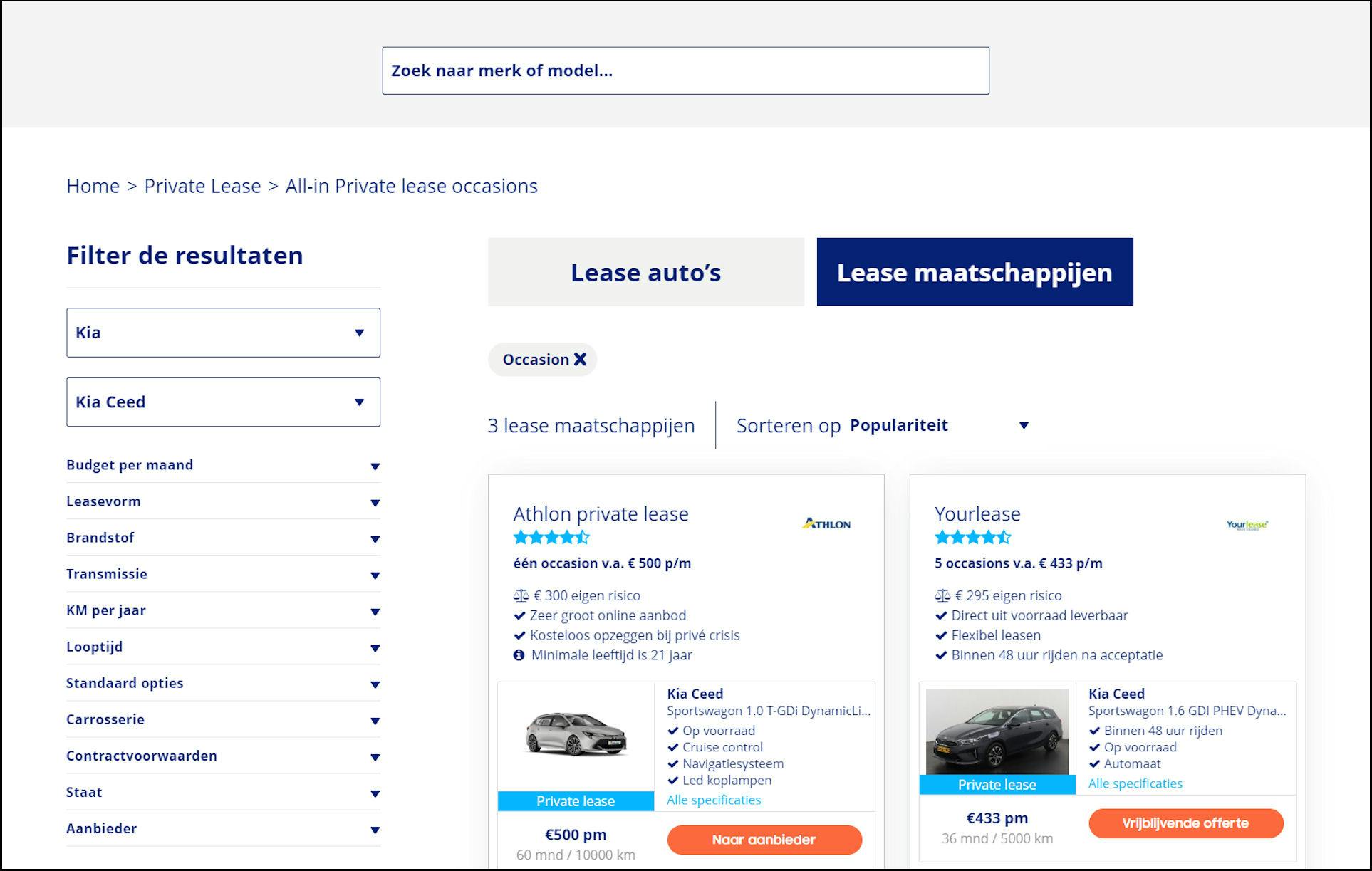The image size is (1372, 871).
Task: Open Private Lease breadcrumb link
Action: pyautogui.click(x=202, y=186)
